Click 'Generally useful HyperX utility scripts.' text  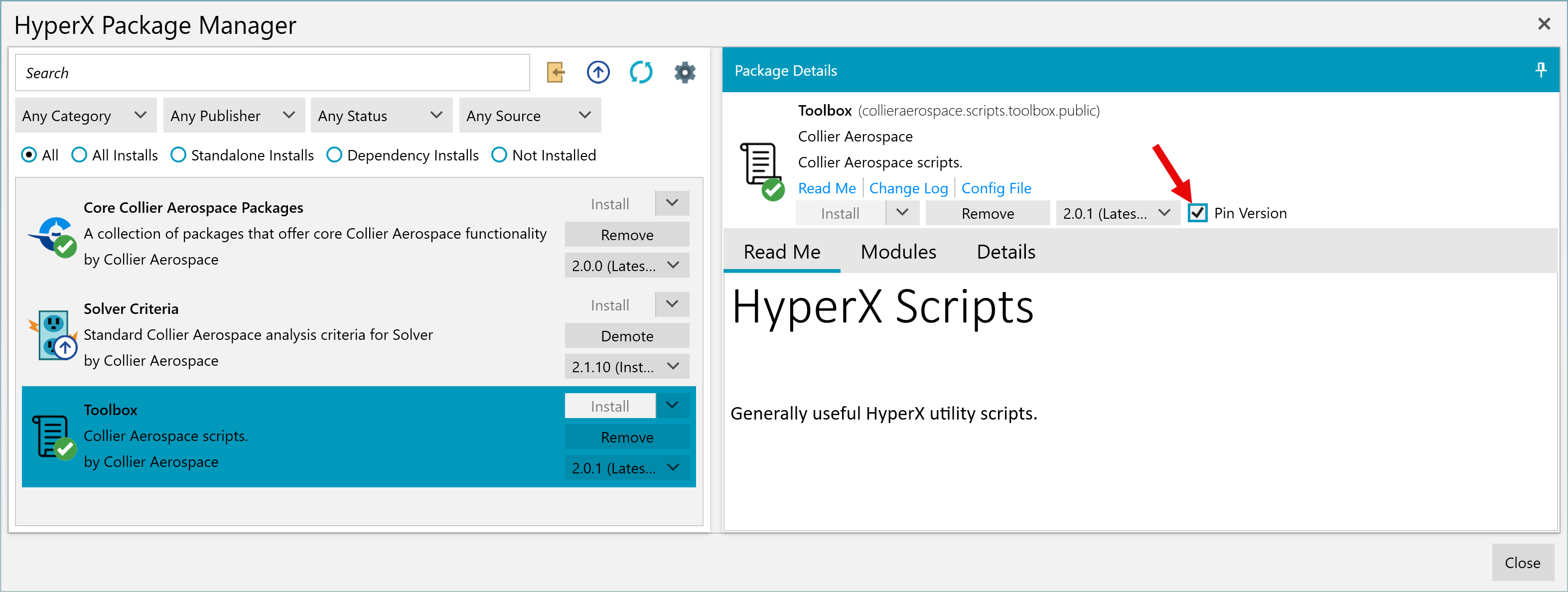[x=883, y=413]
